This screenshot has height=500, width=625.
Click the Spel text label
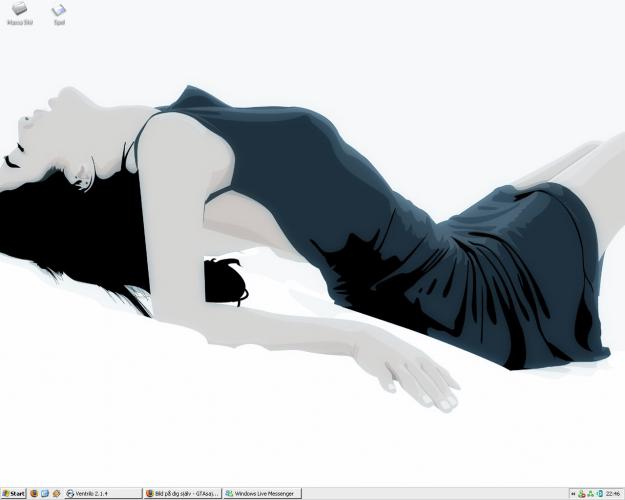pos(59,21)
